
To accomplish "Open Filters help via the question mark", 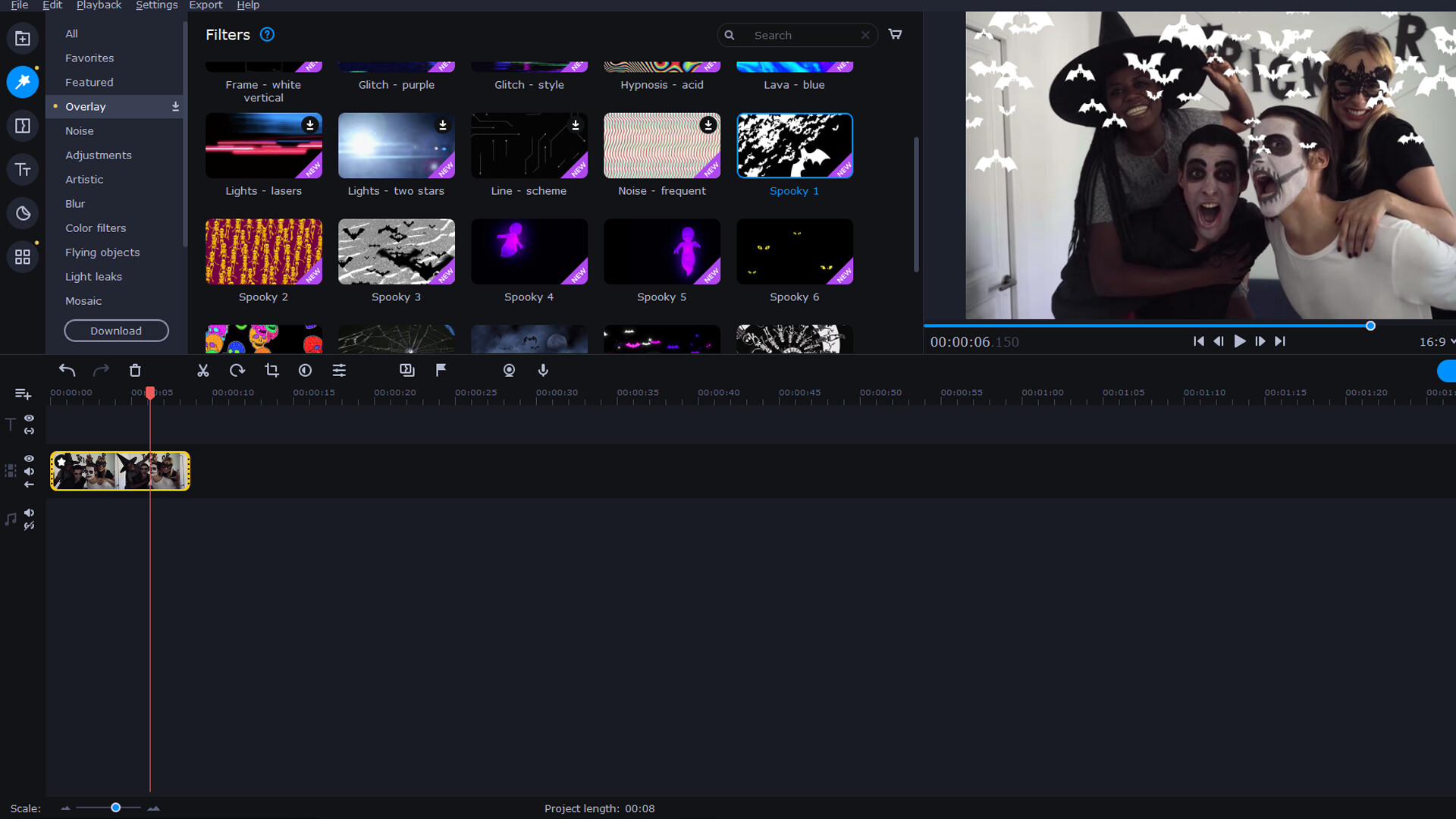I will pyautogui.click(x=267, y=34).
